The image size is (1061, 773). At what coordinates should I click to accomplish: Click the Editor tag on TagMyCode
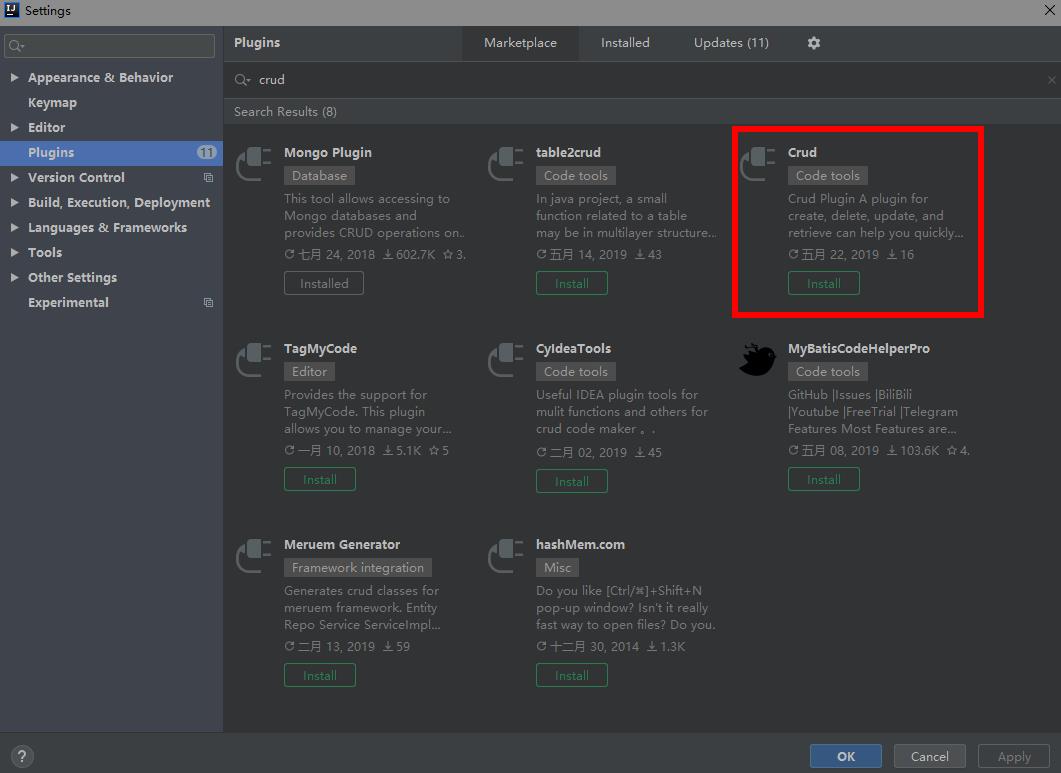click(x=309, y=372)
